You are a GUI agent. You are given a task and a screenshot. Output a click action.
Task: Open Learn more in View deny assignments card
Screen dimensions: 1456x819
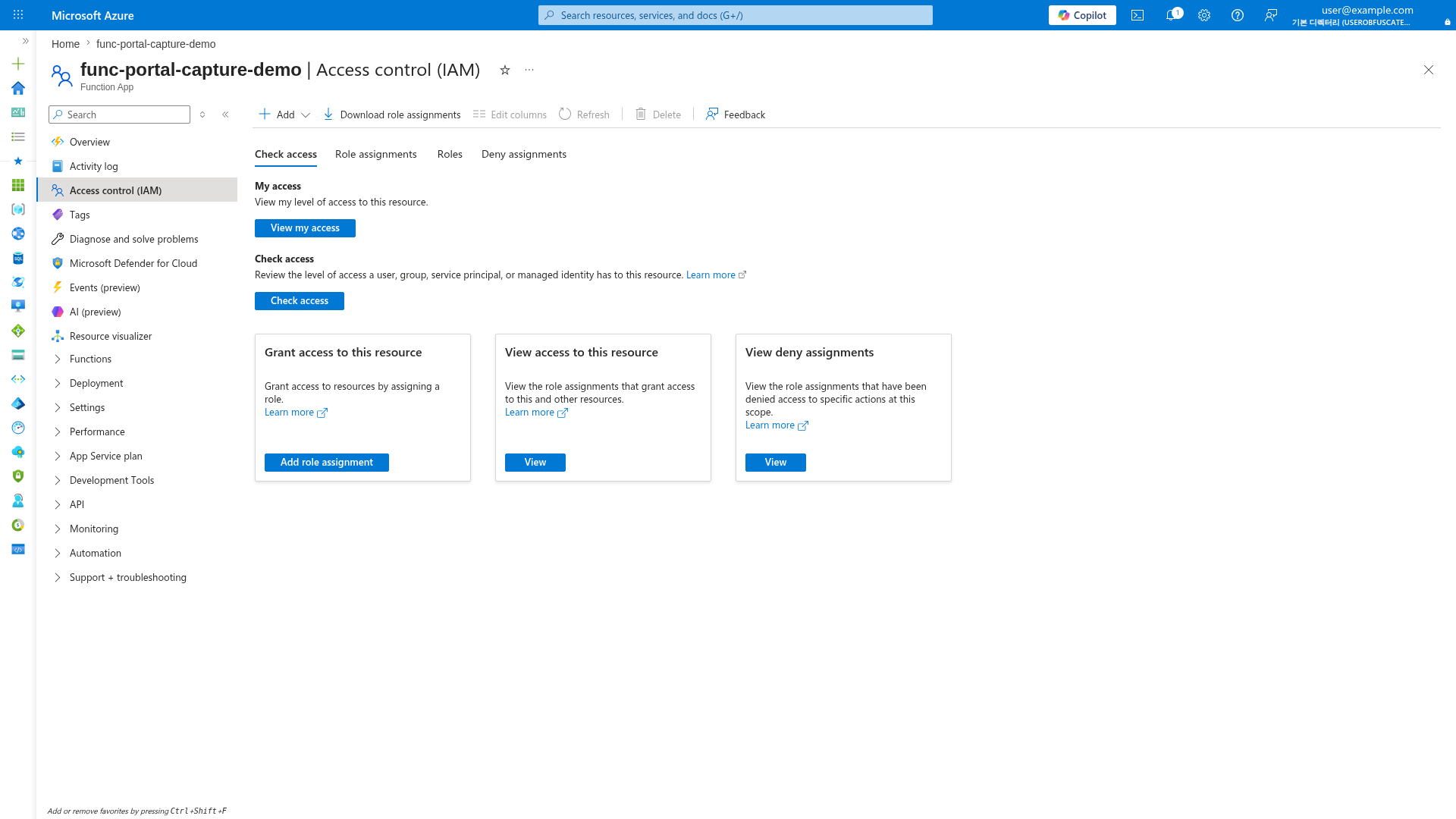[x=777, y=425]
